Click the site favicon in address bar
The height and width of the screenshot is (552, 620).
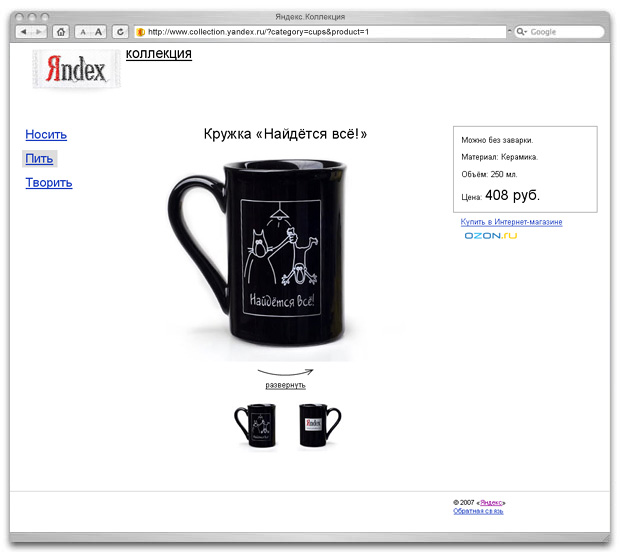(141, 32)
